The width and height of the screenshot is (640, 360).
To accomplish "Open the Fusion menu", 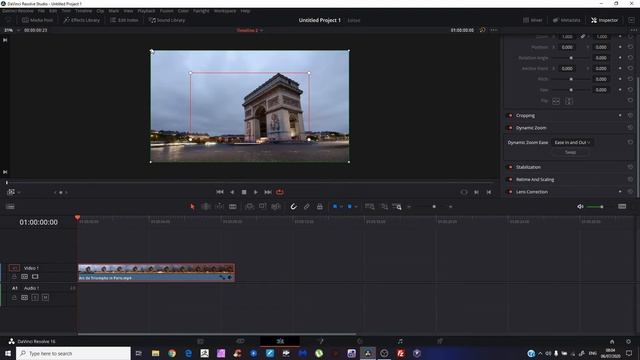I will [166, 11].
